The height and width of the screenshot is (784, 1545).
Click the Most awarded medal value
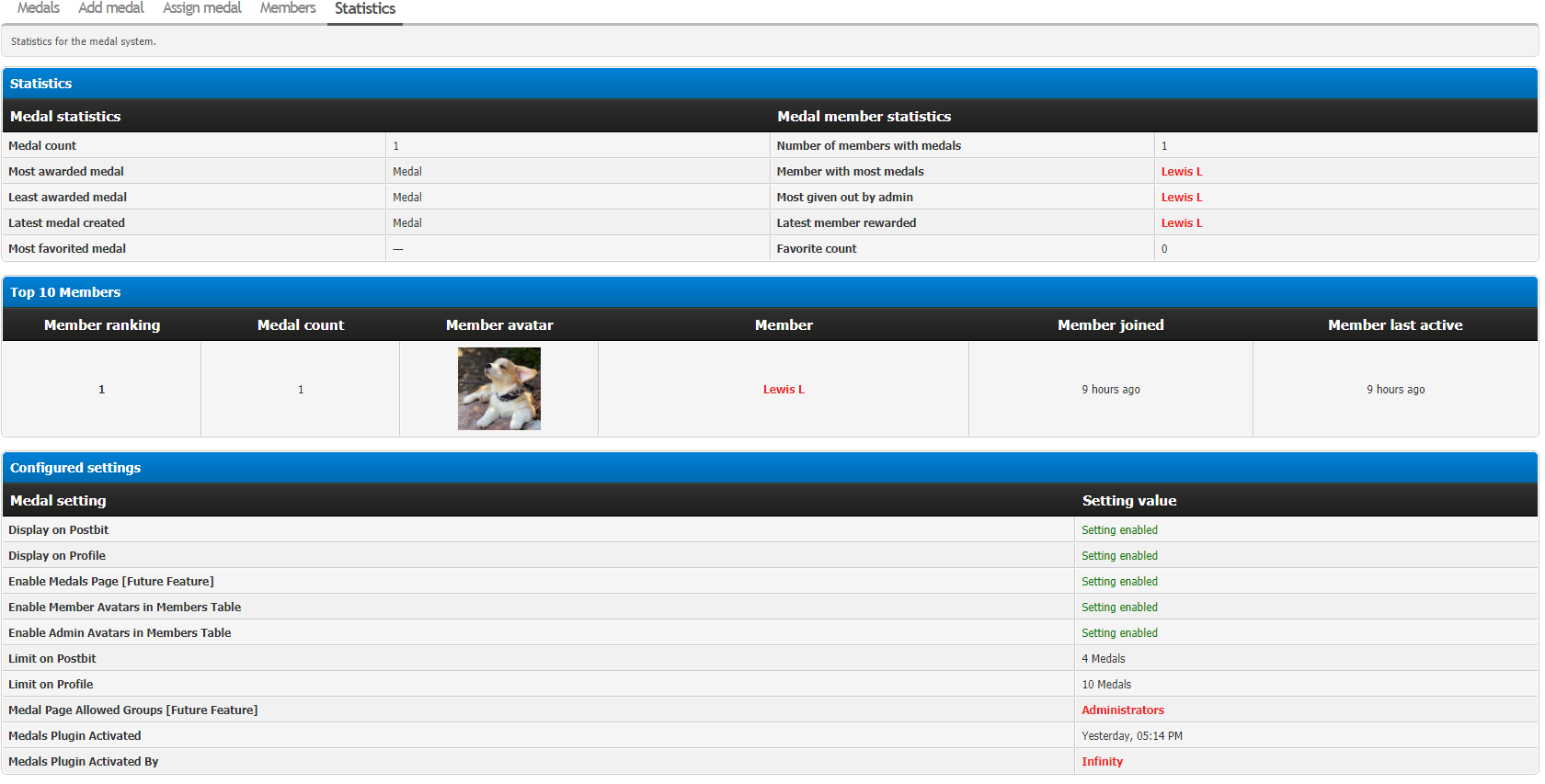click(x=406, y=172)
